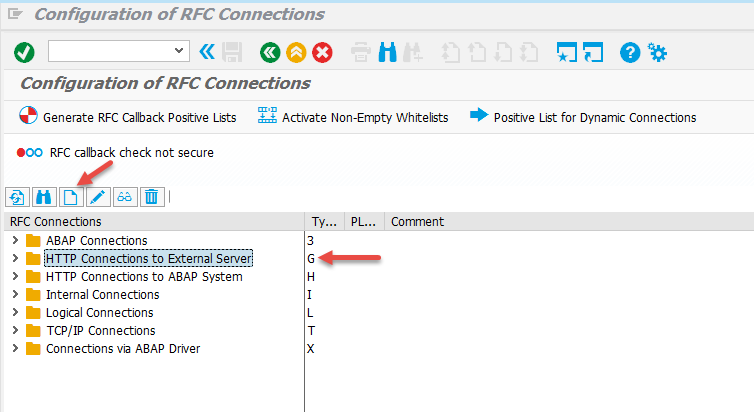Click the Display glasses icon
The image size is (754, 412).
pos(124,197)
